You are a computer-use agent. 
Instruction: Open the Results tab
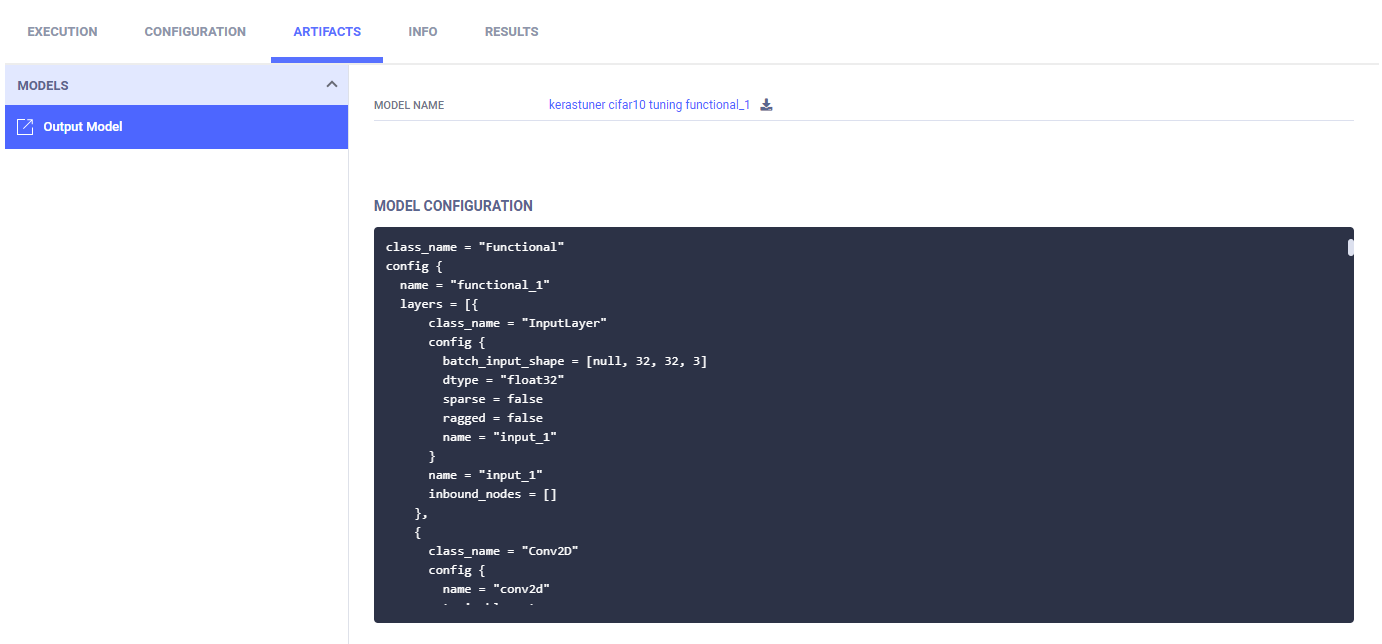(x=512, y=32)
